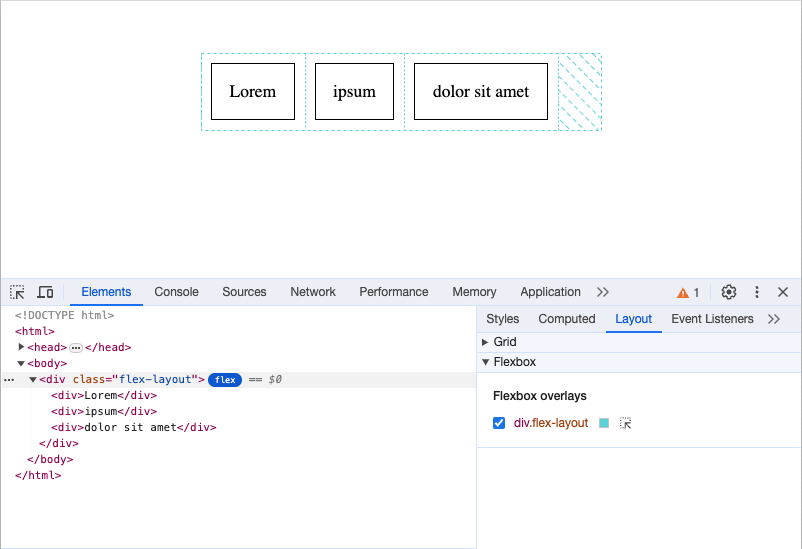Show more DevTools panel tabs
Image resolution: width=802 pixels, height=549 pixels.
602,292
